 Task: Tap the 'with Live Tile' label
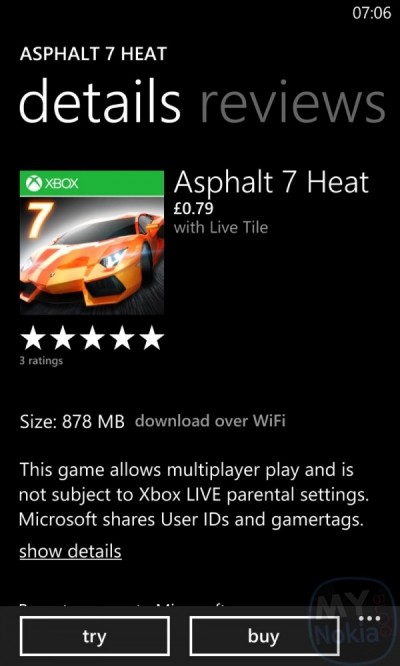(221, 228)
